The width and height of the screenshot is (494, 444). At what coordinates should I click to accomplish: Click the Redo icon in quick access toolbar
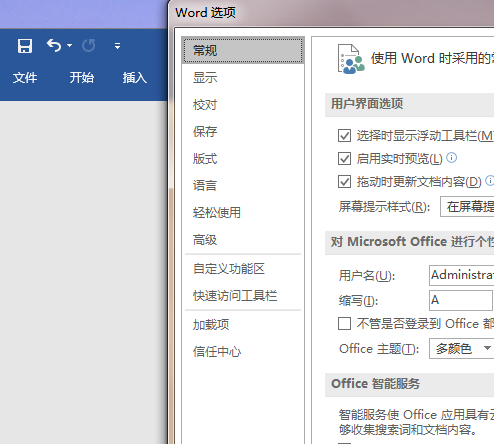[x=89, y=46]
